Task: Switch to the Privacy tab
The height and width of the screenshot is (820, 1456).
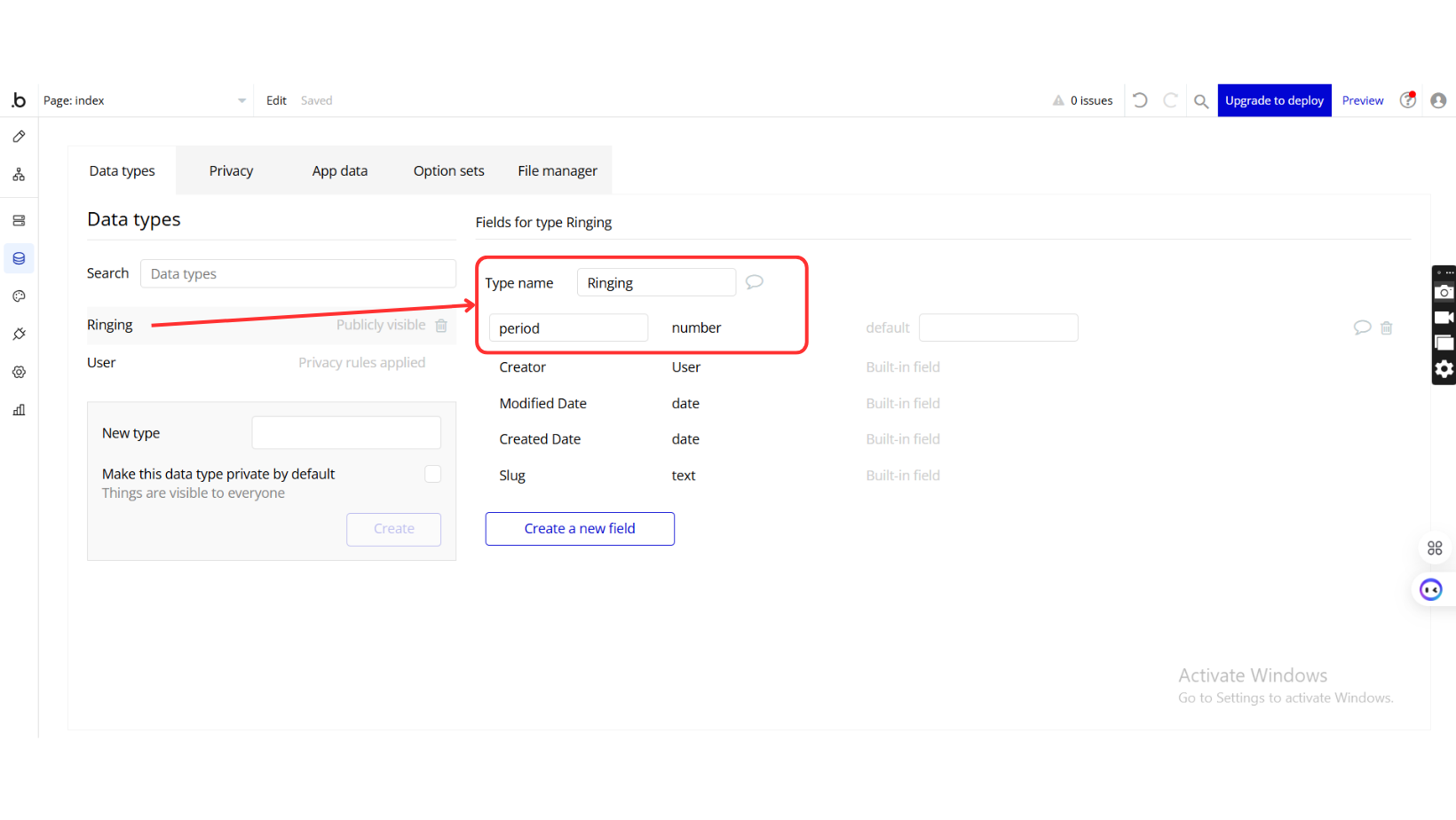Action: click(x=231, y=170)
